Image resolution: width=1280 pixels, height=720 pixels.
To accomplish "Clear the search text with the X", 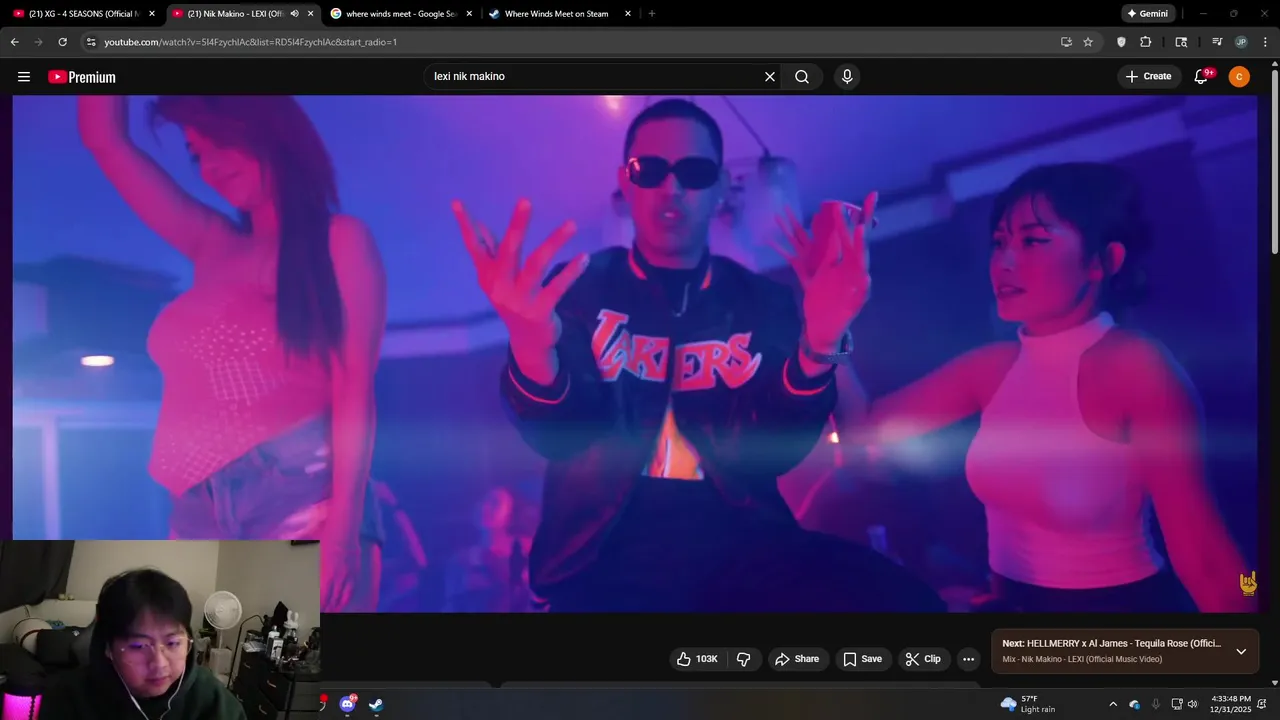I will tap(770, 77).
